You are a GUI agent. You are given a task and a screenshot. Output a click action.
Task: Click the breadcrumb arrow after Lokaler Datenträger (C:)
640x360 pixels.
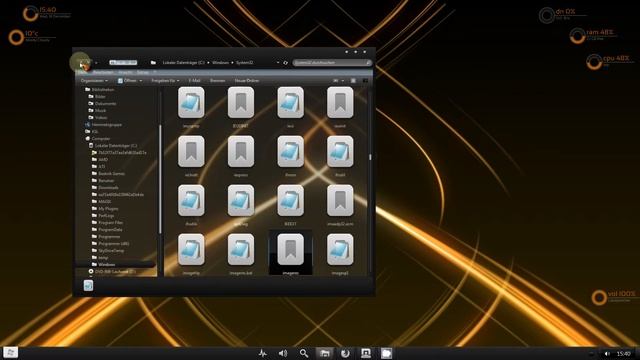[208, 62]
